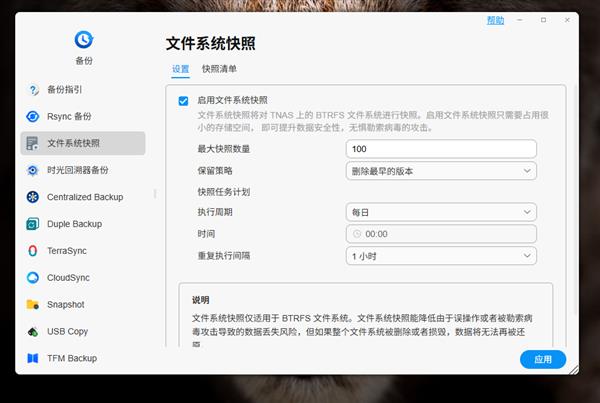The image size is (600, 403).
Task: Open TFM Backup sidebar entry
Action: click(83, 358)
